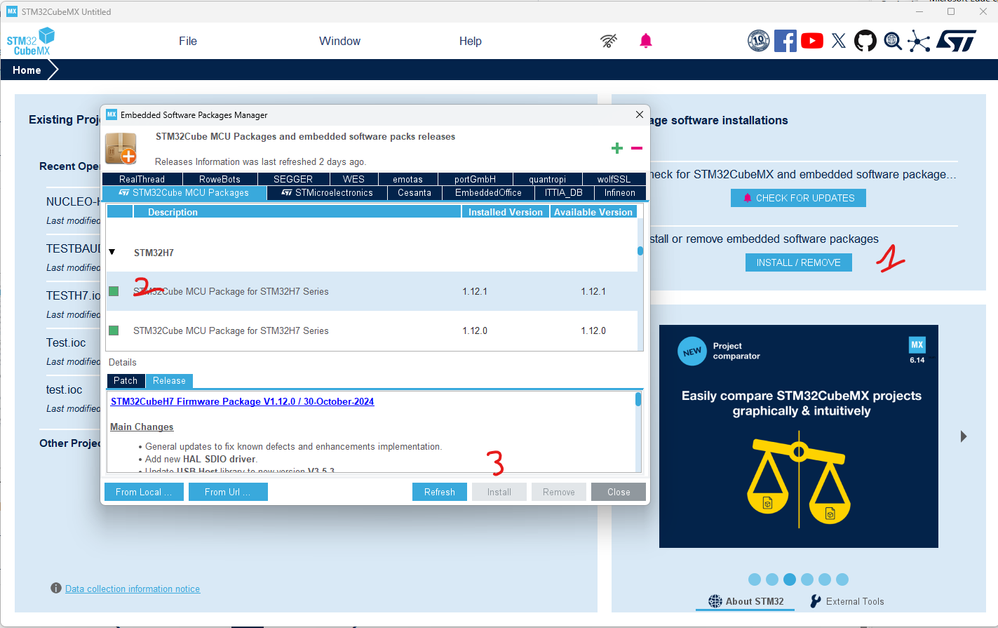Click the Install button
This screenshot has width=998, height=628.
[x=499, y=492]
